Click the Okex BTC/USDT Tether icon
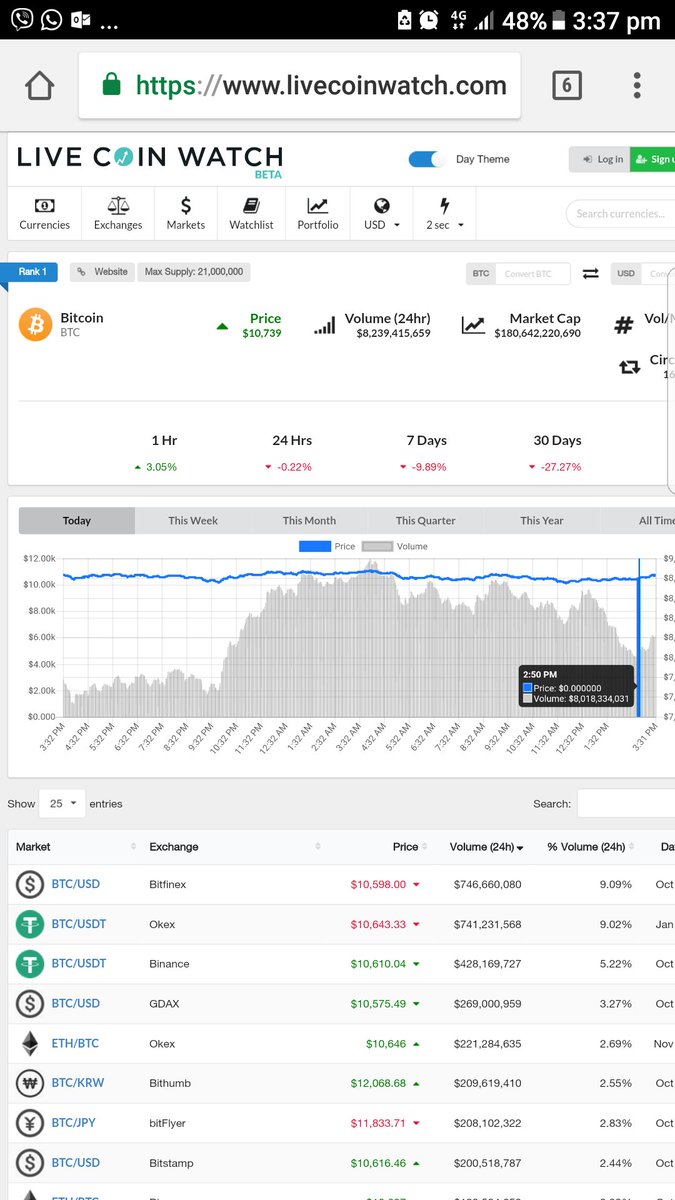The width and height of the screenshot is (675, 1200). click(x=30, y=924)
